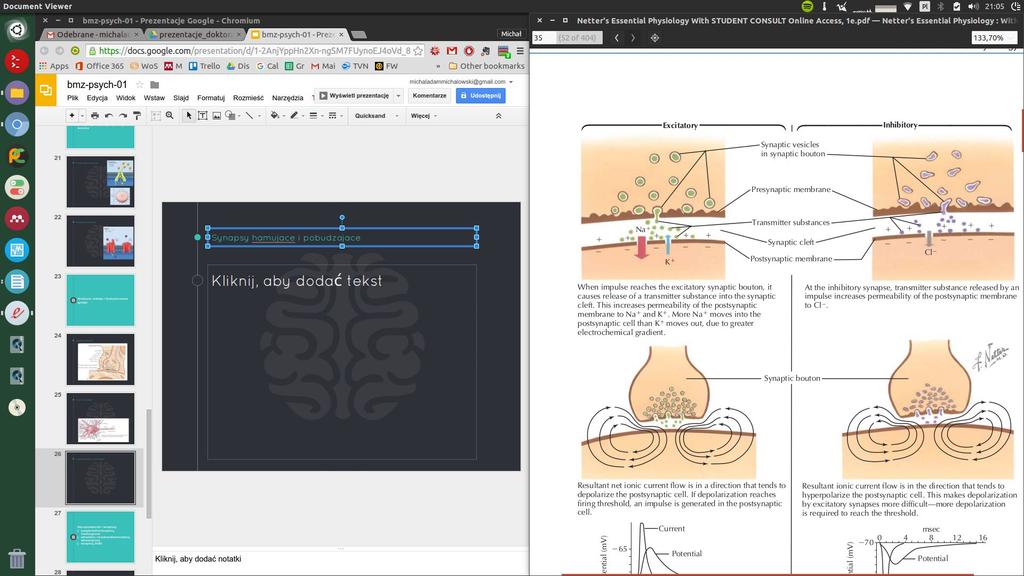Image resolution: width=1024 pixels, height=576 pixels.
Task: Open the account email dropdown
Action: [461, 82]
